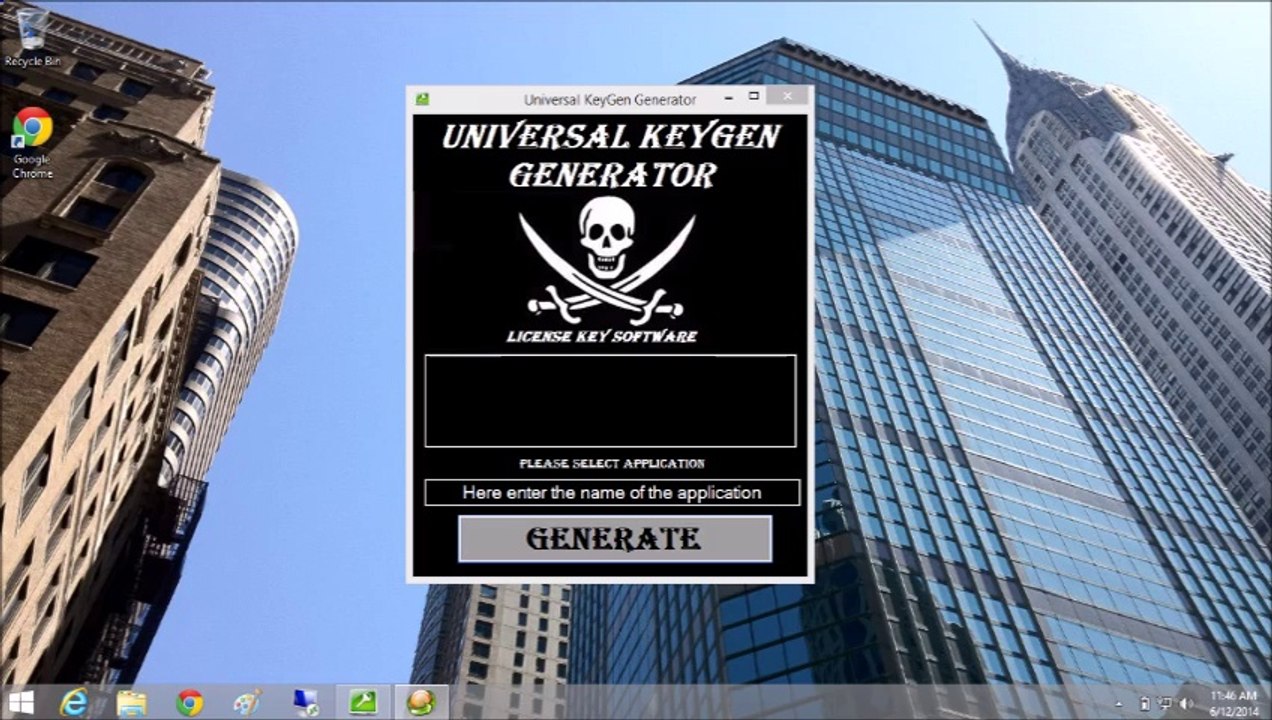
Task: Focus the application name input field
Action: pyautogui.click(x=612, y=492)
